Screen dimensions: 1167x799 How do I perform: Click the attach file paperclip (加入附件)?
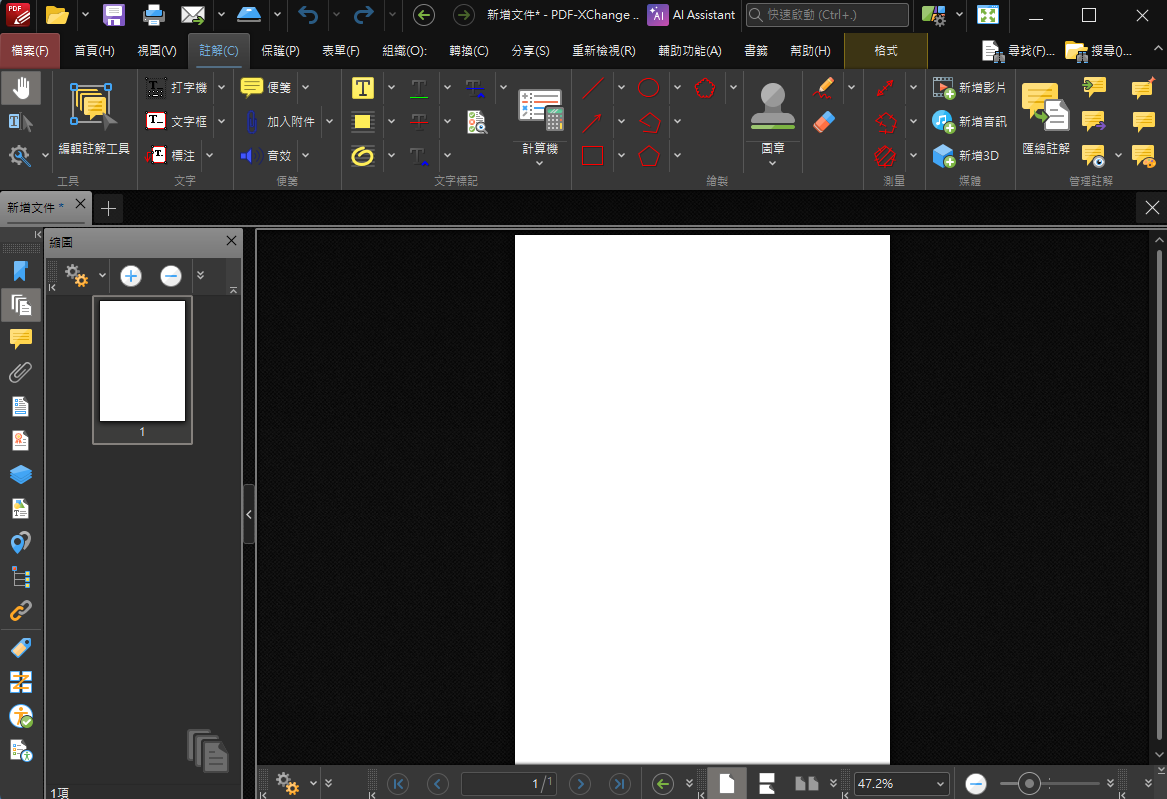click(x=279, y=121)
